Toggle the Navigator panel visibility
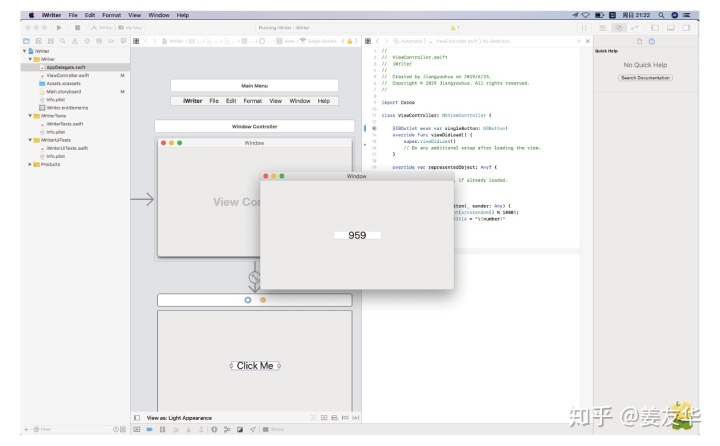This screenshot has width=720, height=446. (x=655, y=28)
